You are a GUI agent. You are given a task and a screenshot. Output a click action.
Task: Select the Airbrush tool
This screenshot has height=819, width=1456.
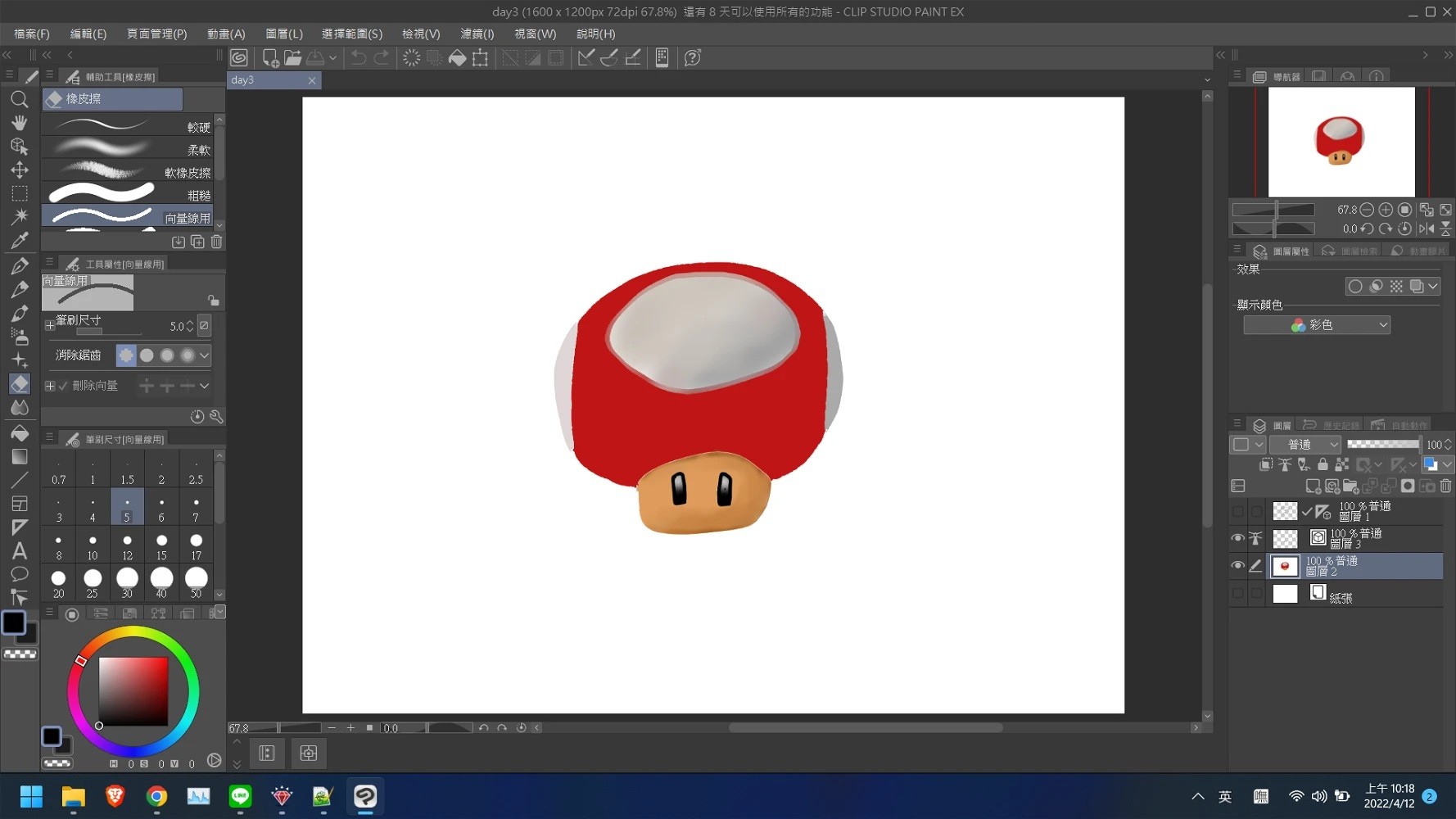tap(20, 337)
